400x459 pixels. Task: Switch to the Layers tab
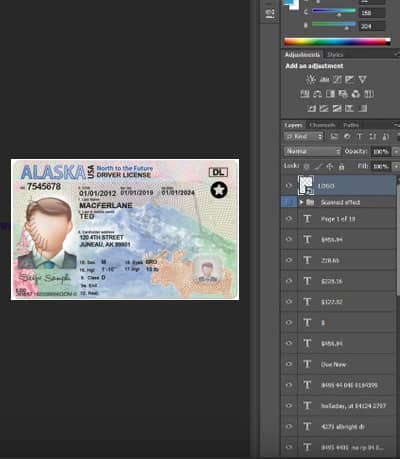coord(293,125)
